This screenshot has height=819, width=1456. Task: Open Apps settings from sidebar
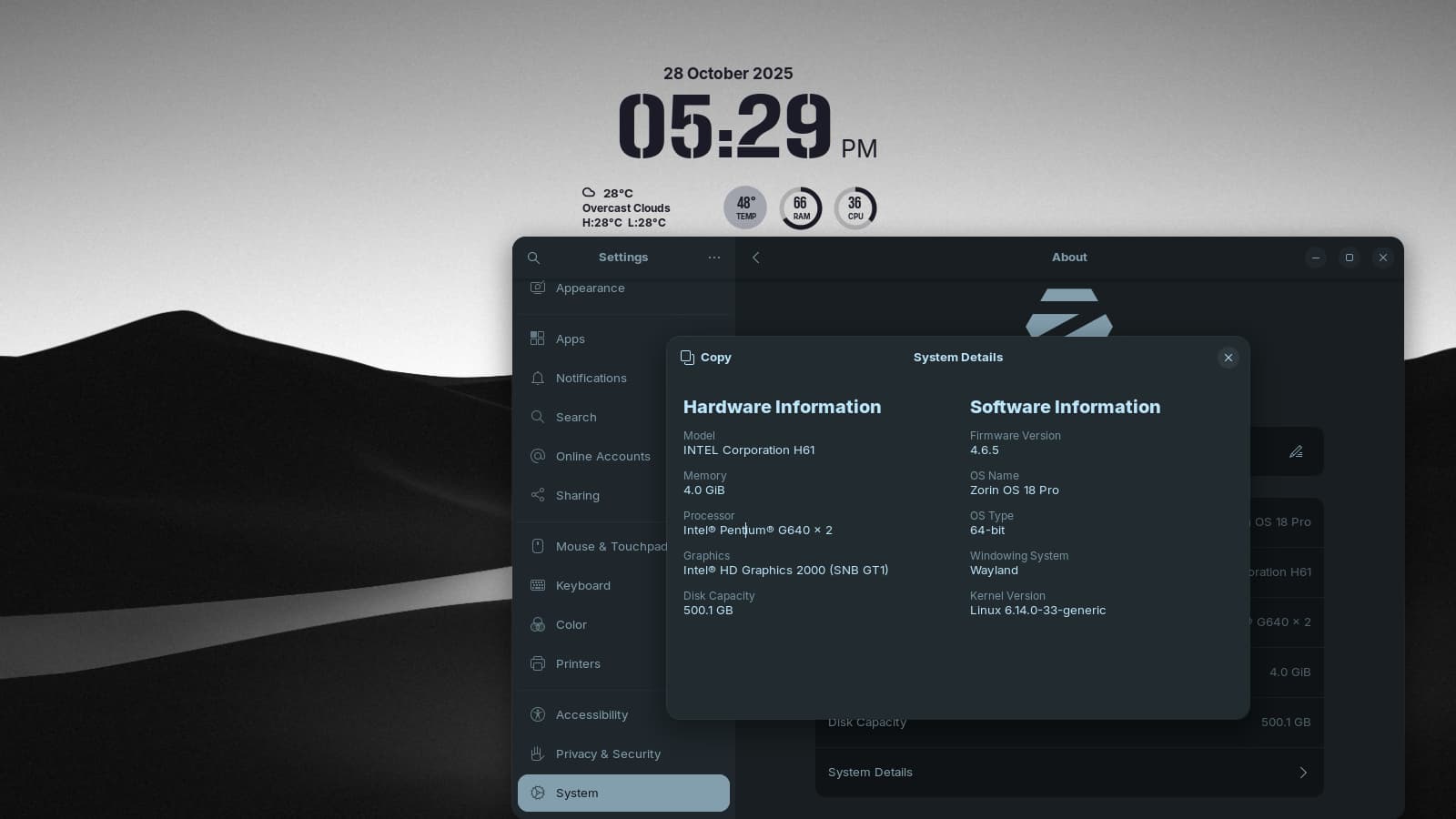(571, 339)
